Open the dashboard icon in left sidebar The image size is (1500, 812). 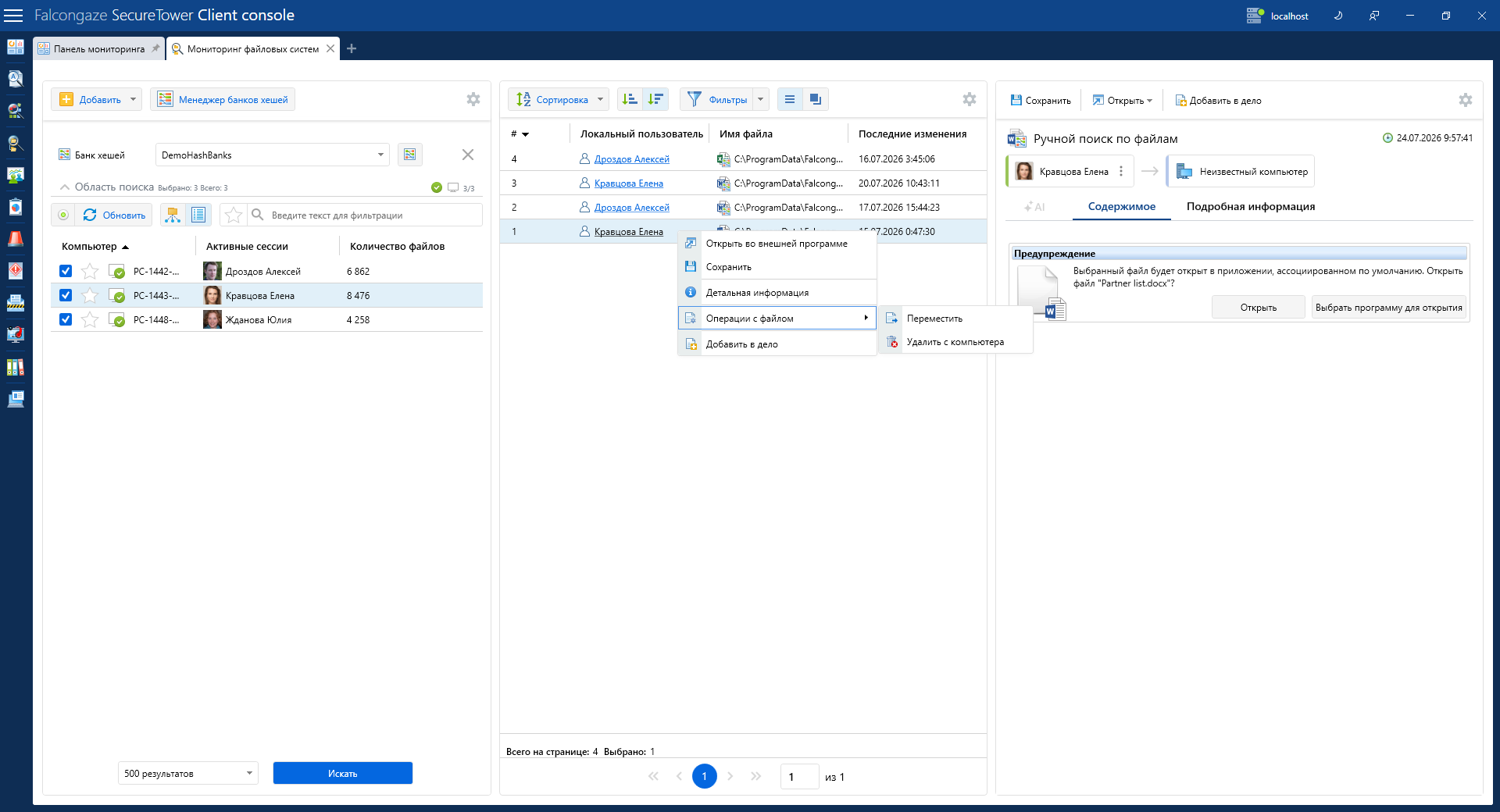(16, 47)
